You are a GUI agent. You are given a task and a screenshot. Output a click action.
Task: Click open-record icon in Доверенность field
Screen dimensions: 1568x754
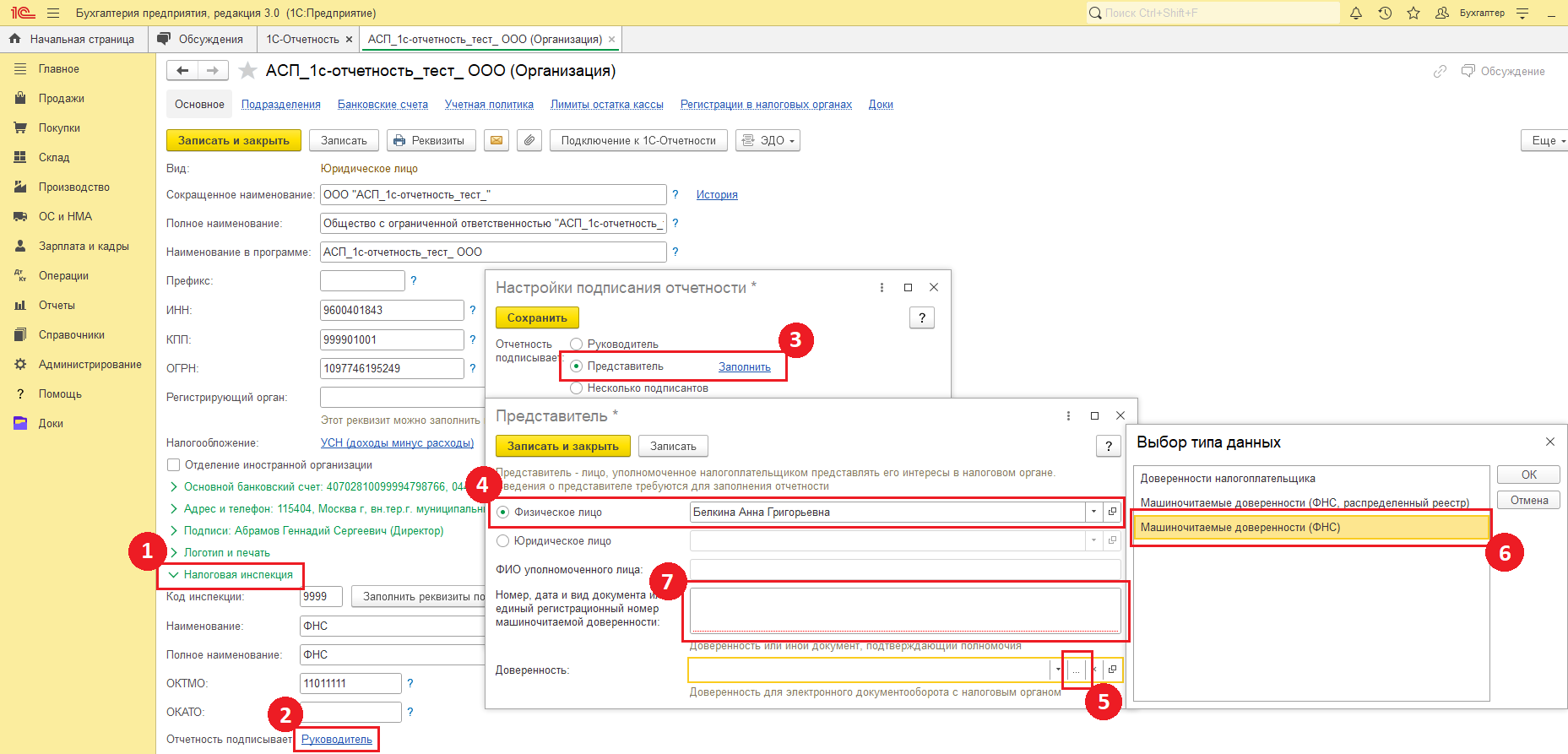pos(1113,670)
